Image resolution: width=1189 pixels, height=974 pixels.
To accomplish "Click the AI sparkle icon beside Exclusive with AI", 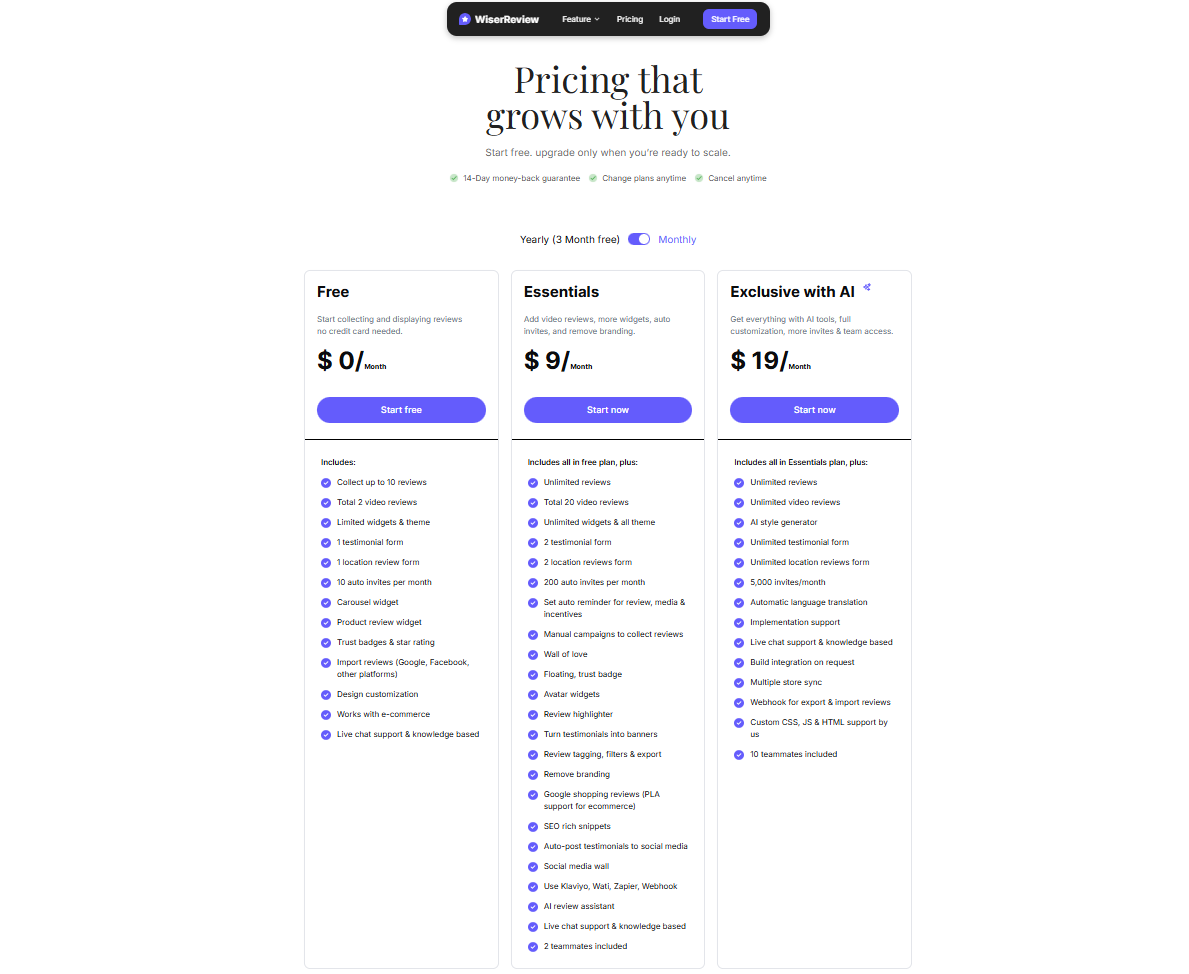I will 866,287.
